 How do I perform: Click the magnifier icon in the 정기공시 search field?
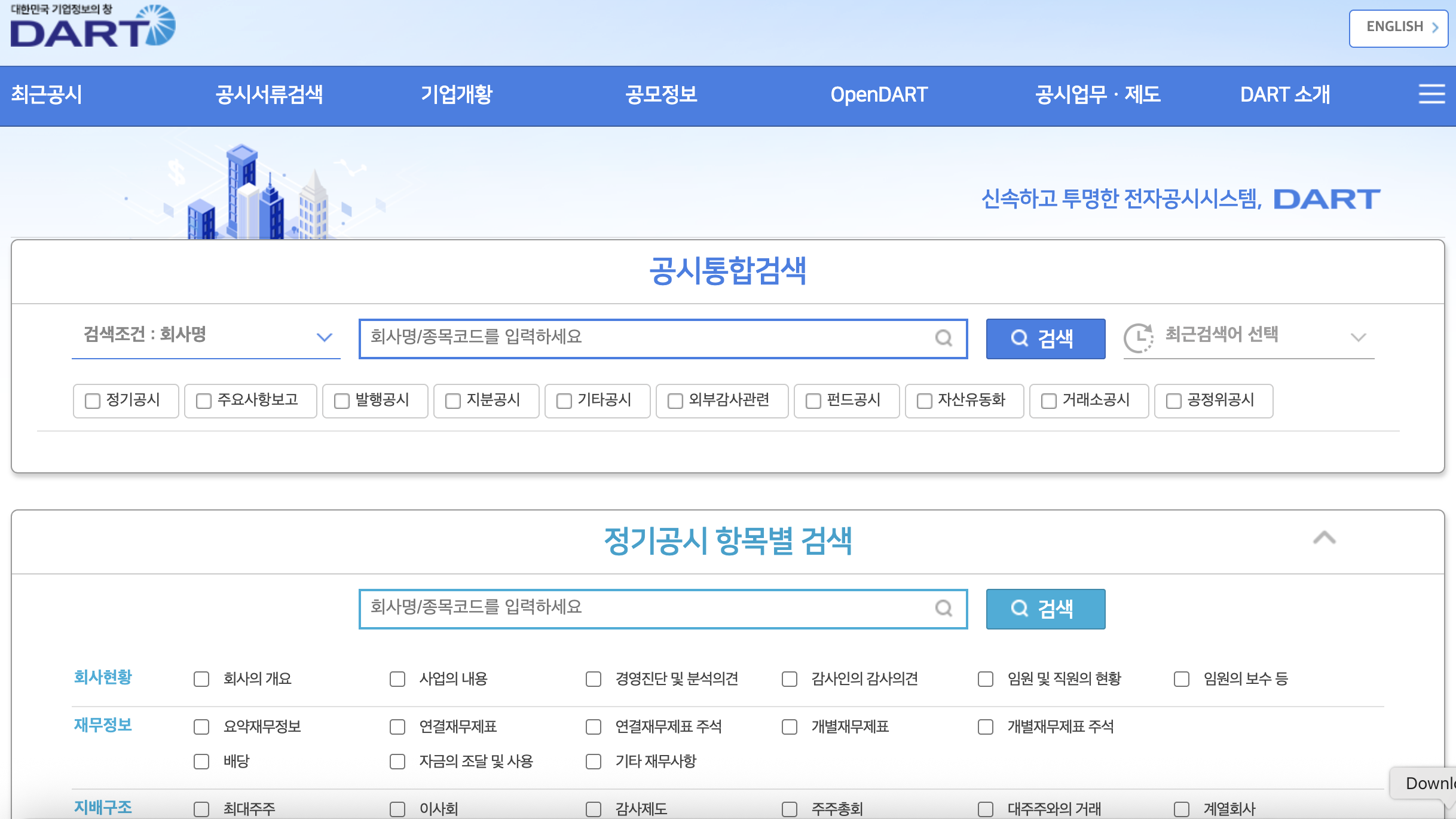click(x=943, y=609)
